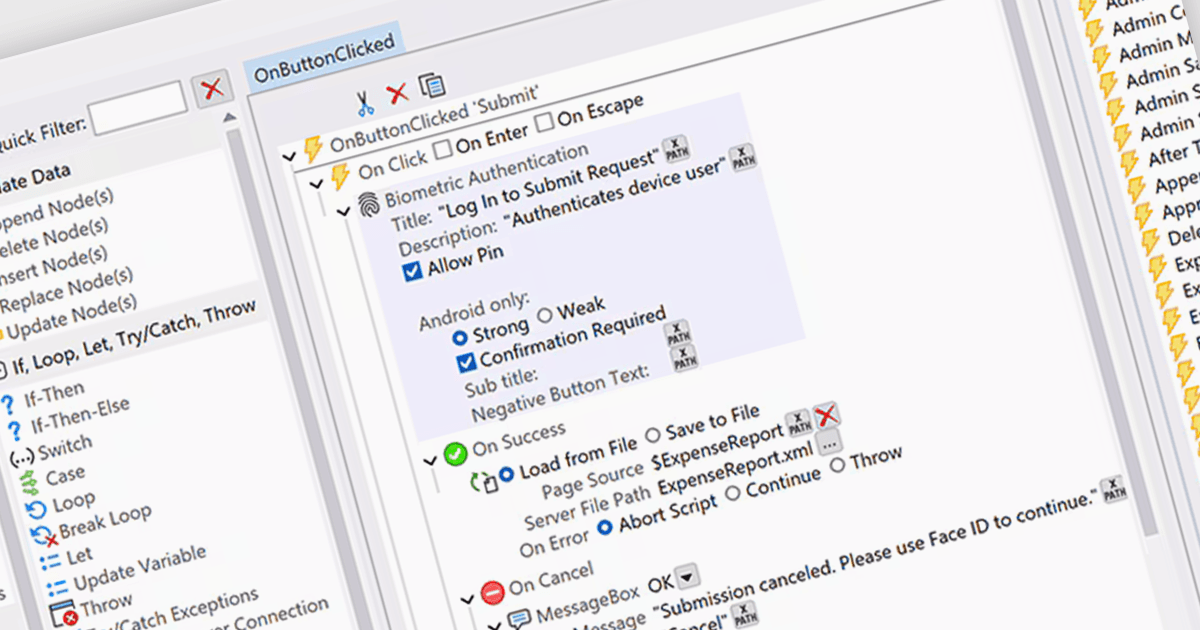
Task: Click XPath button after the cancel message
Action: pos(1113,490)
